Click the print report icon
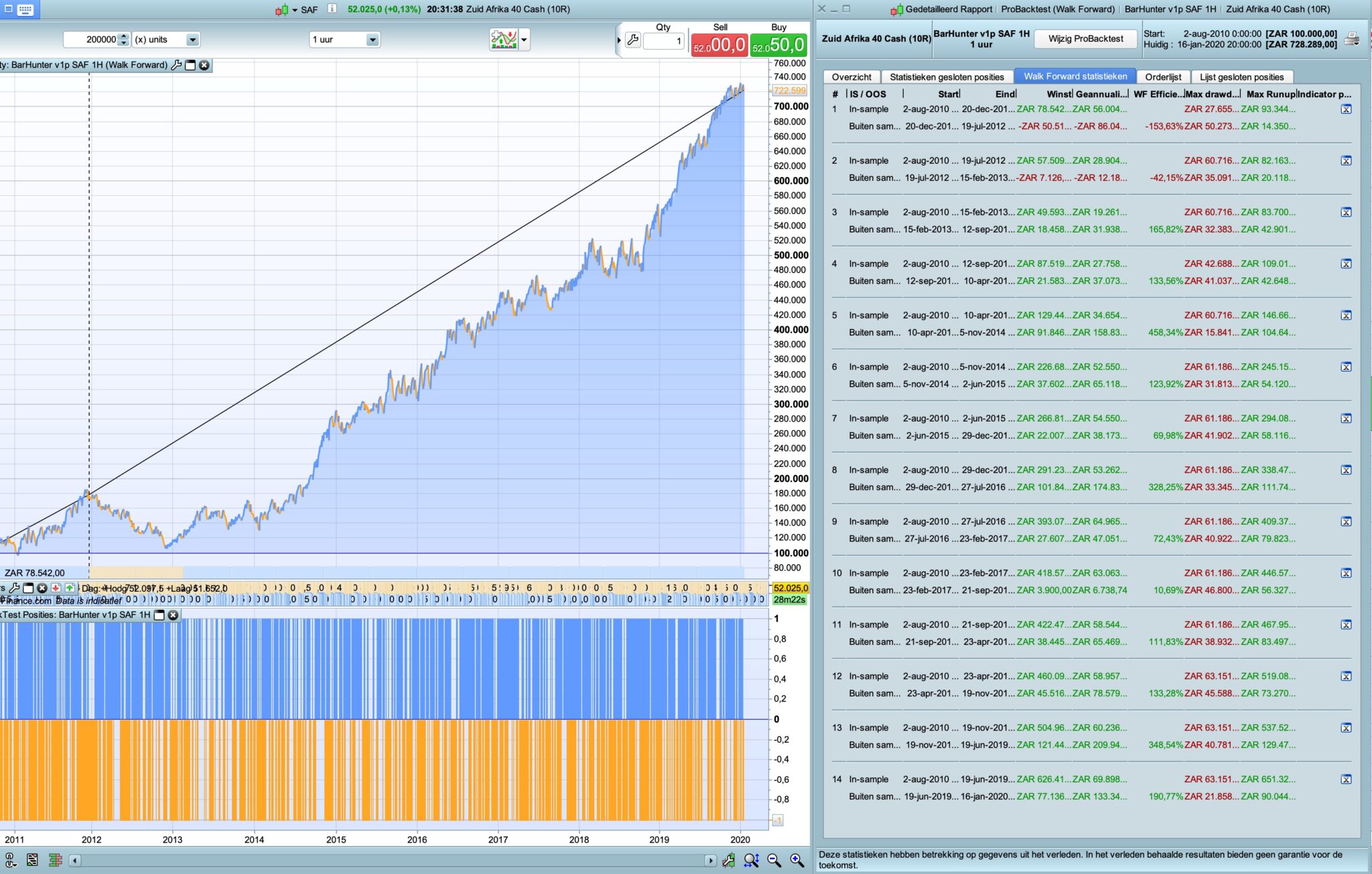1372x874 pixels. pos(1352,39)
